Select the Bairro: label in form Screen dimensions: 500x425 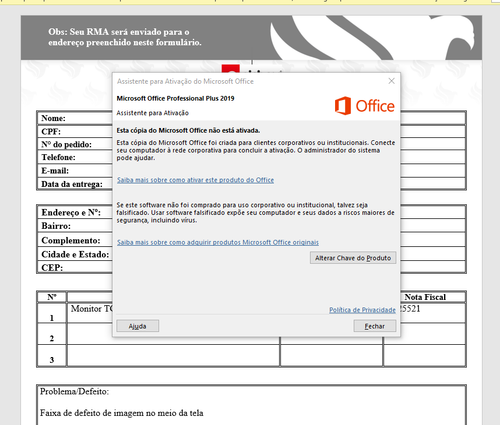point(56,226)
